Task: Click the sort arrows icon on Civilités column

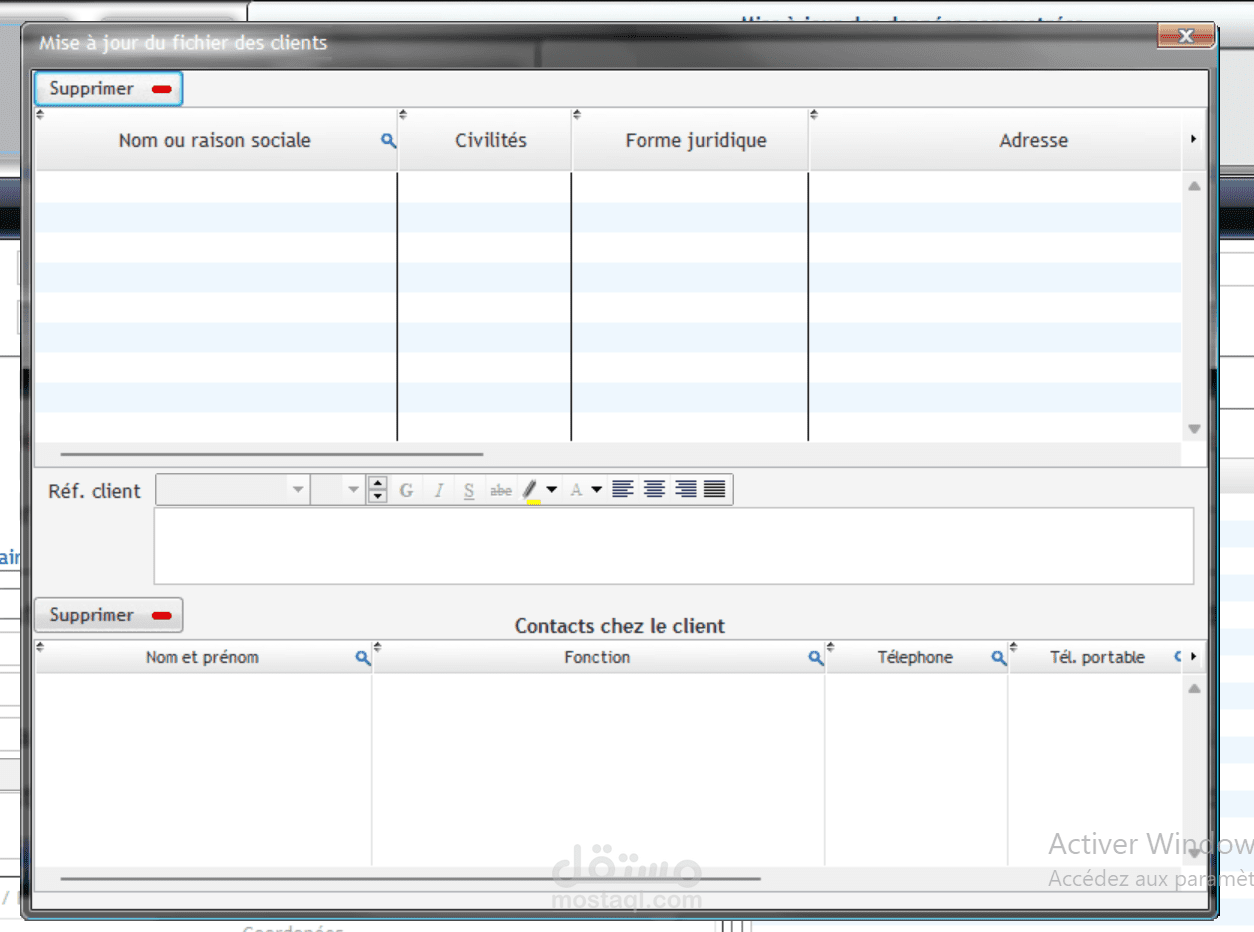Action: (403, 115)
